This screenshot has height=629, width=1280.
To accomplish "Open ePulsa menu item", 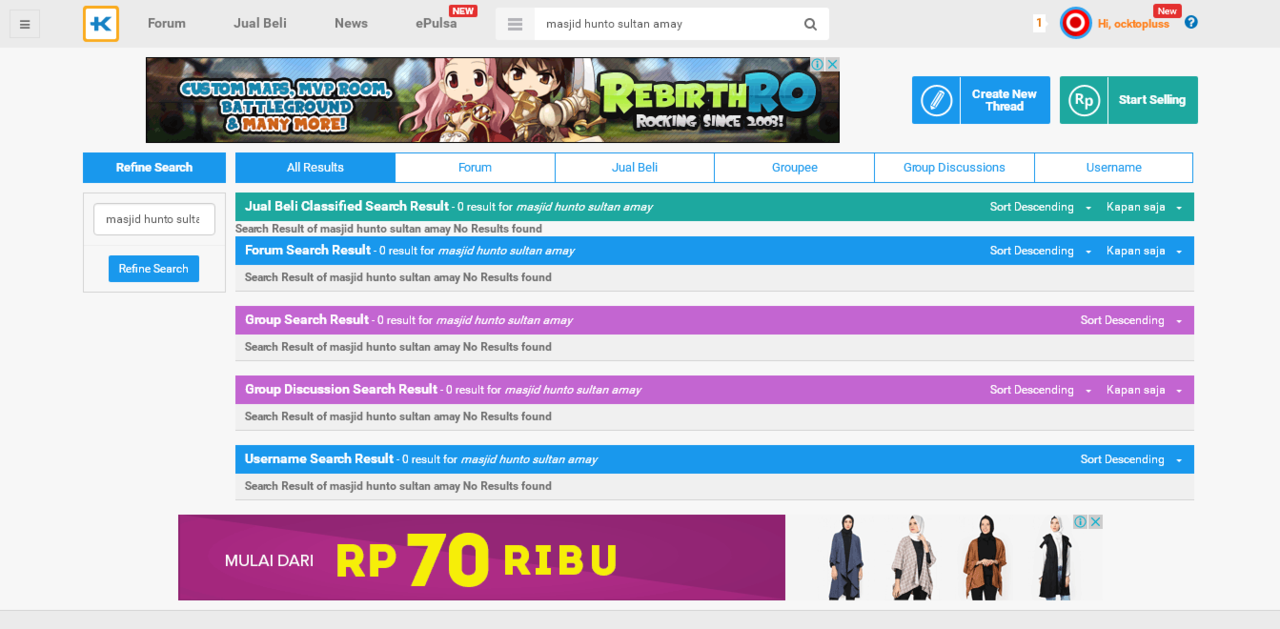I will click(x=437, y=23).
